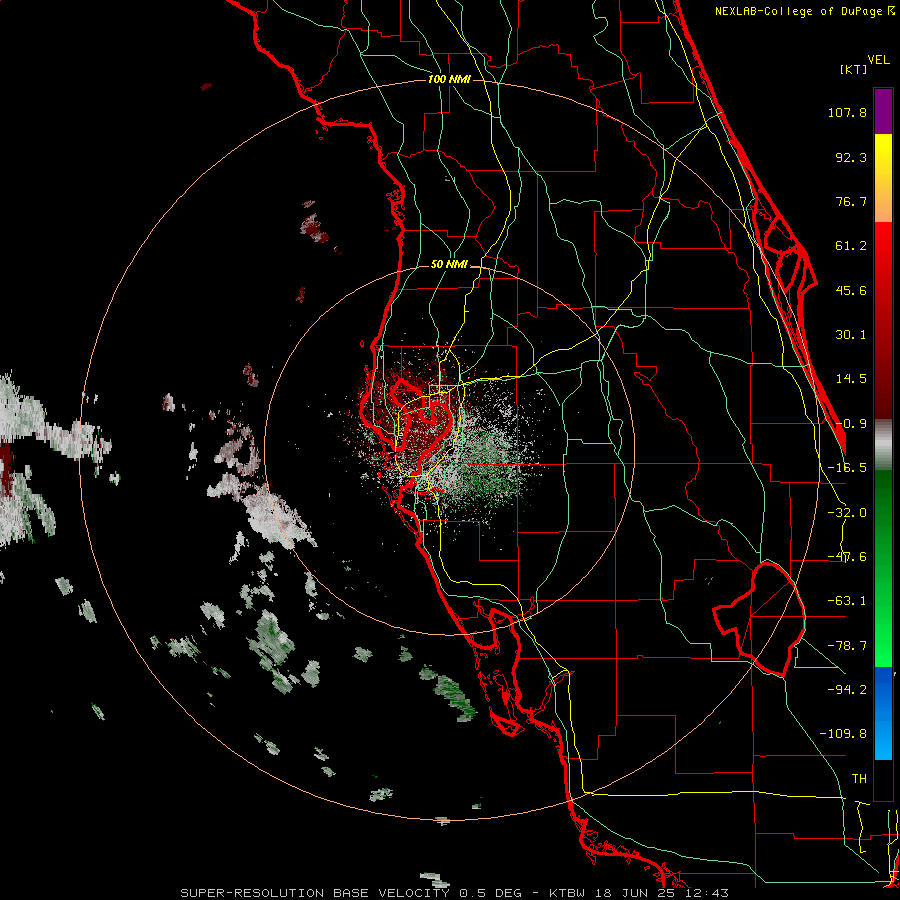Select the -109.8 scale value
Viewport: 900px width, 900px height.
point(843,734)
